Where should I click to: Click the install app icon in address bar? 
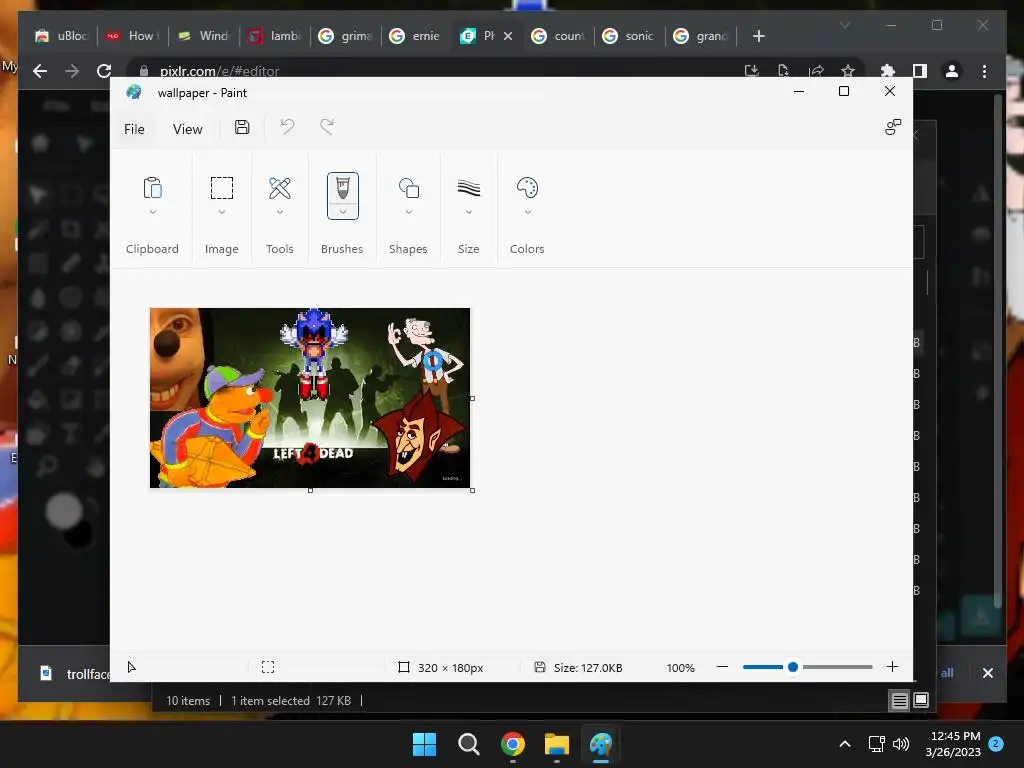[752, 71]
